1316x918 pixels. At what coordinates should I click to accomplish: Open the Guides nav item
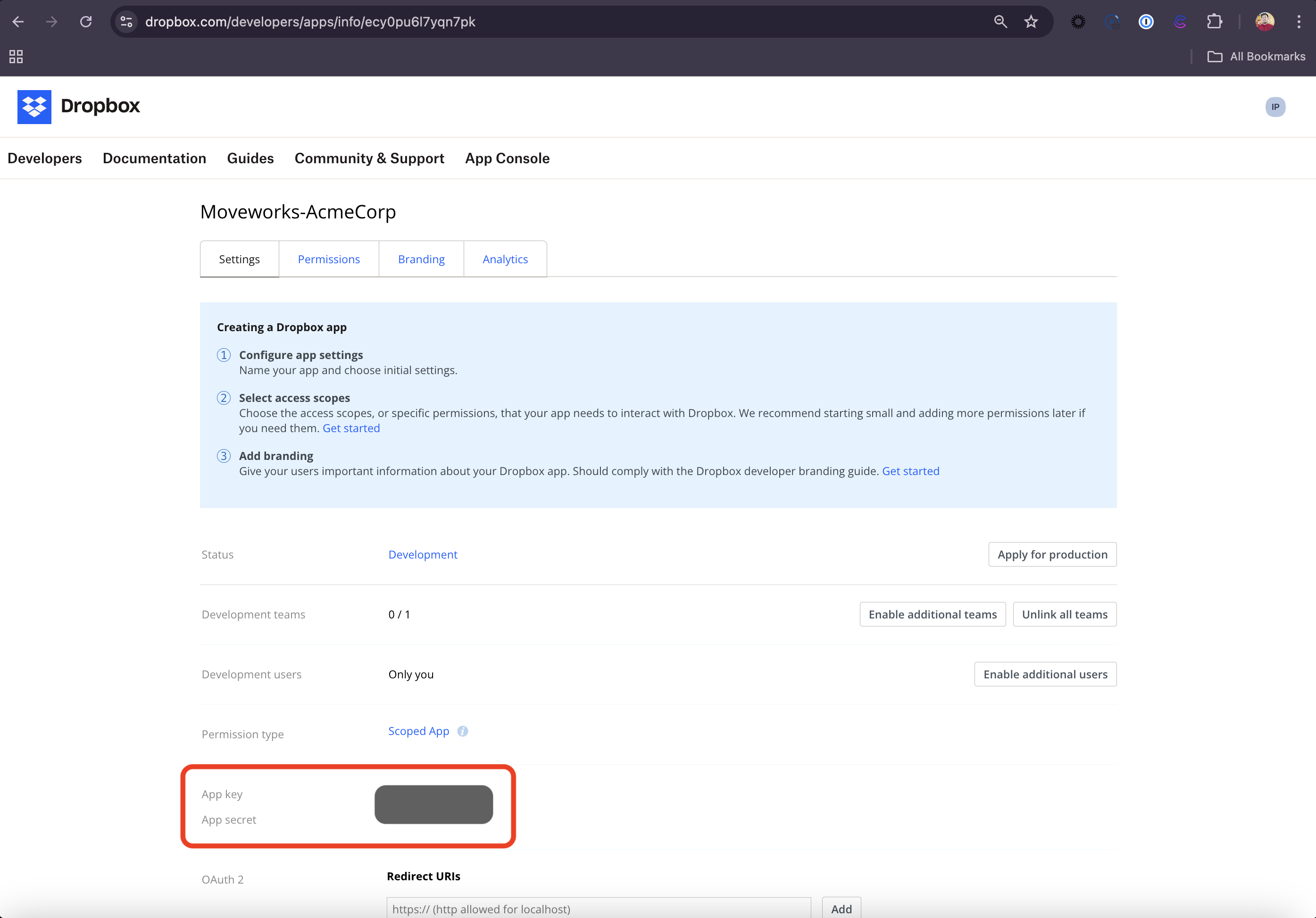coord(250,158)
